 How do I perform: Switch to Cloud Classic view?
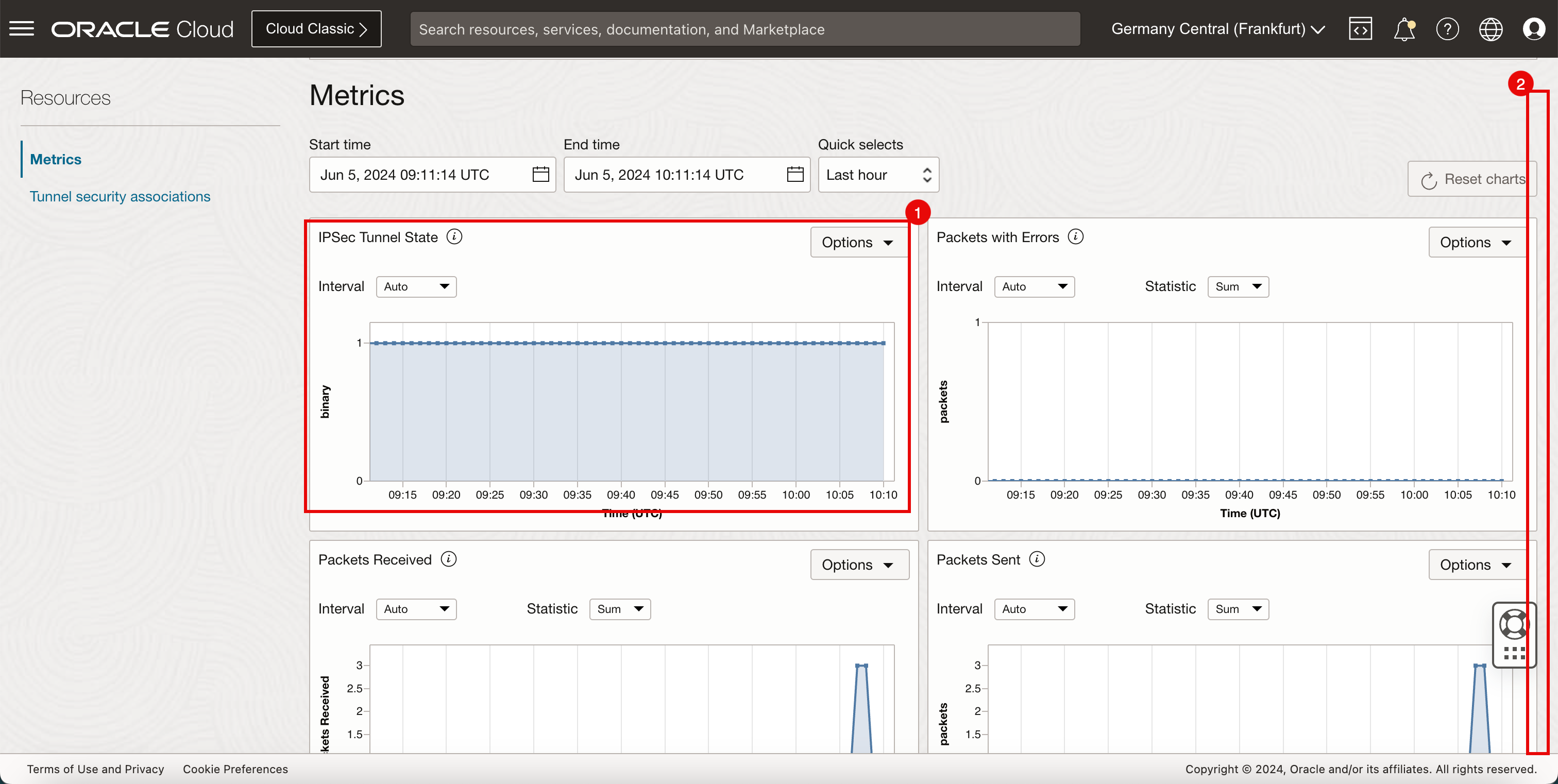[x=316, y=28]
